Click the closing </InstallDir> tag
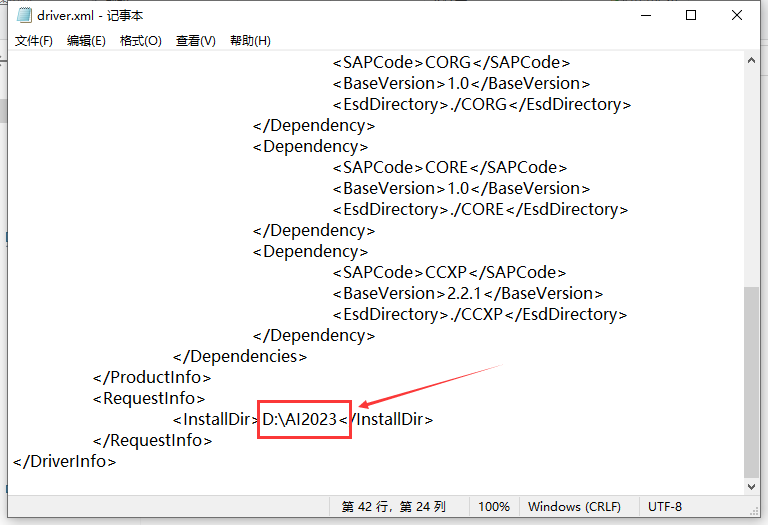This screenshot has width=768, height=525. coord(386,420)
